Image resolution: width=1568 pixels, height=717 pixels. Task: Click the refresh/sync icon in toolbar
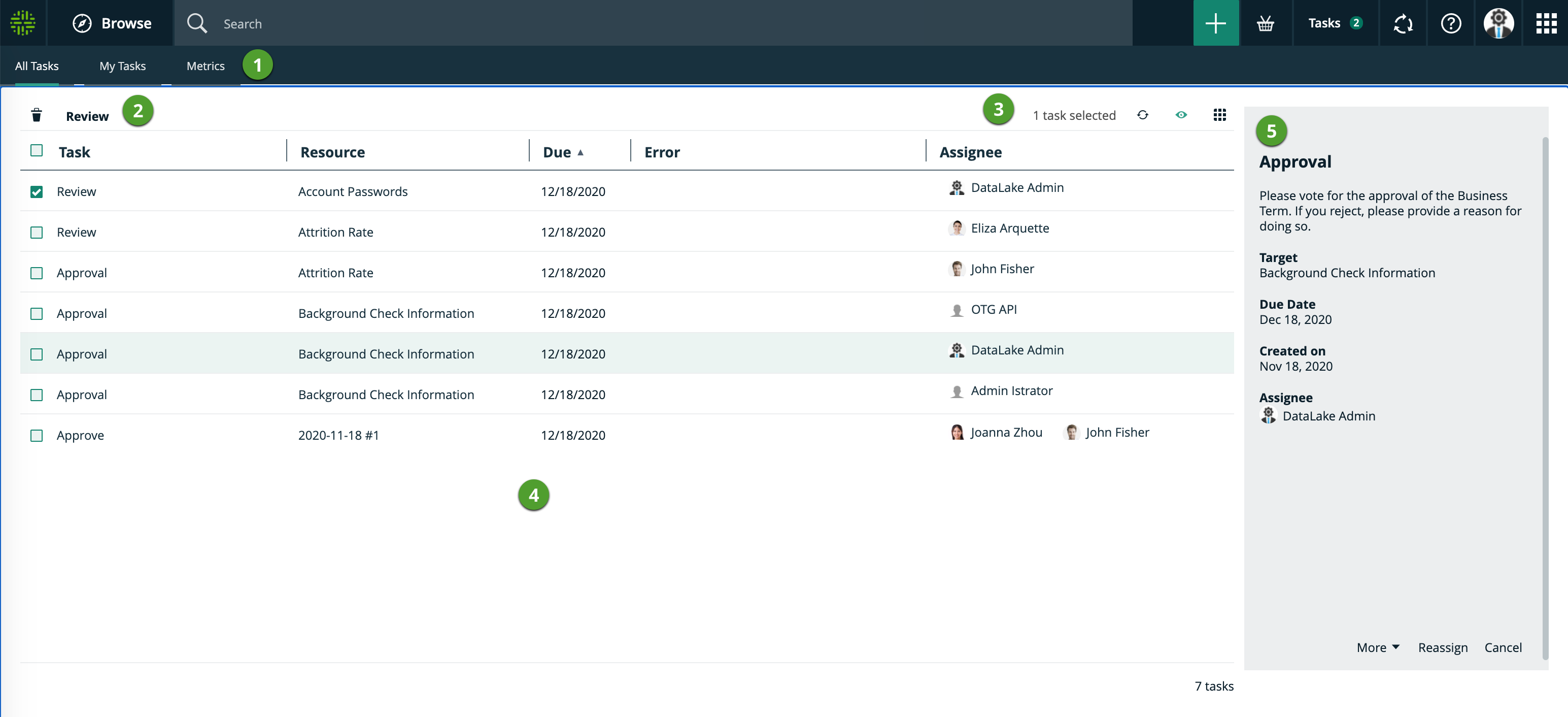1143,114
